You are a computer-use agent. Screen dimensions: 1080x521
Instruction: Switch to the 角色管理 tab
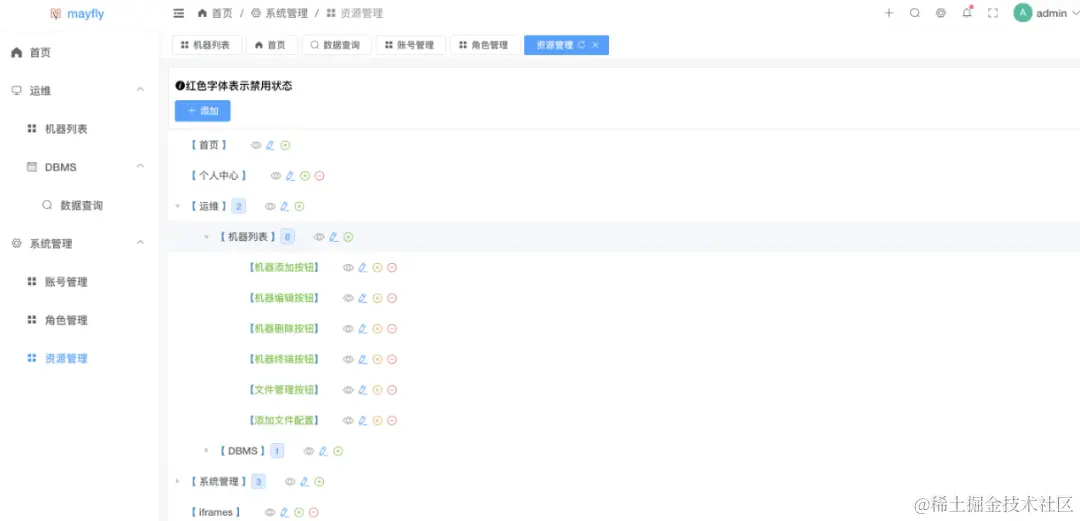pos(485,45)
